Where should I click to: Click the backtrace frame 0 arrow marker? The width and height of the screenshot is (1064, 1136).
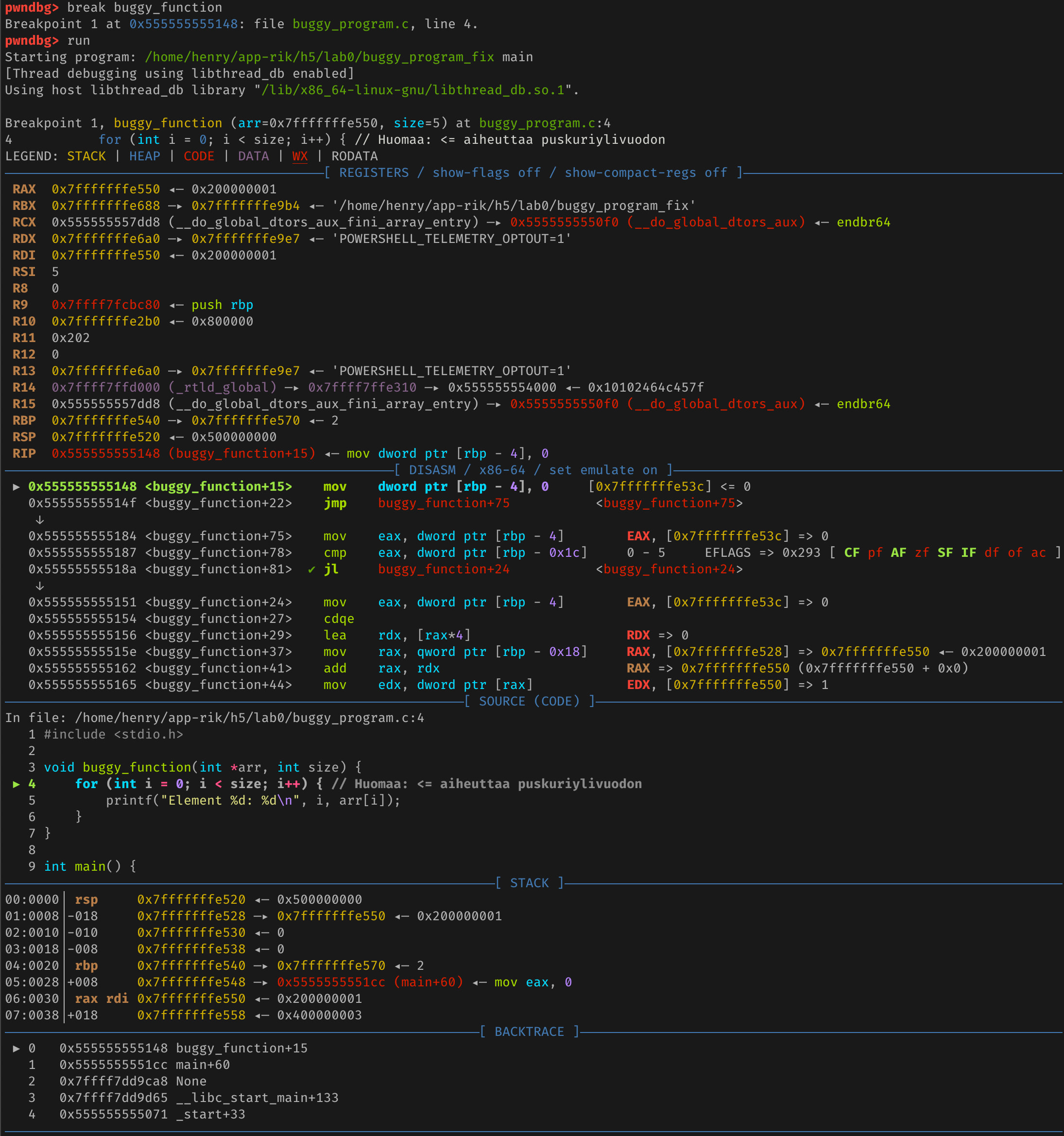pyautogui.click(x=17, y=1048)
